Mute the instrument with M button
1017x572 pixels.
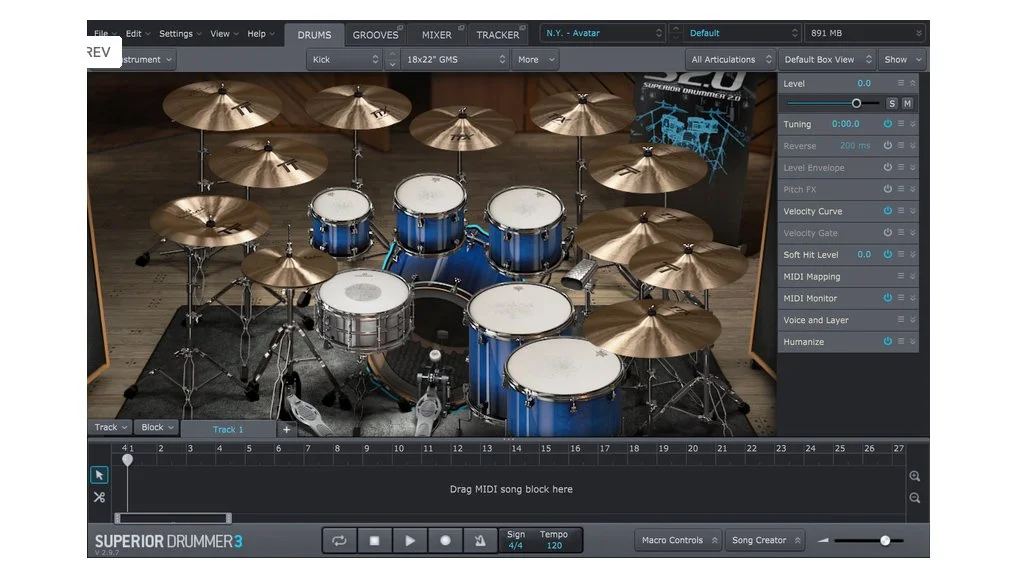(x=907, y=103)
